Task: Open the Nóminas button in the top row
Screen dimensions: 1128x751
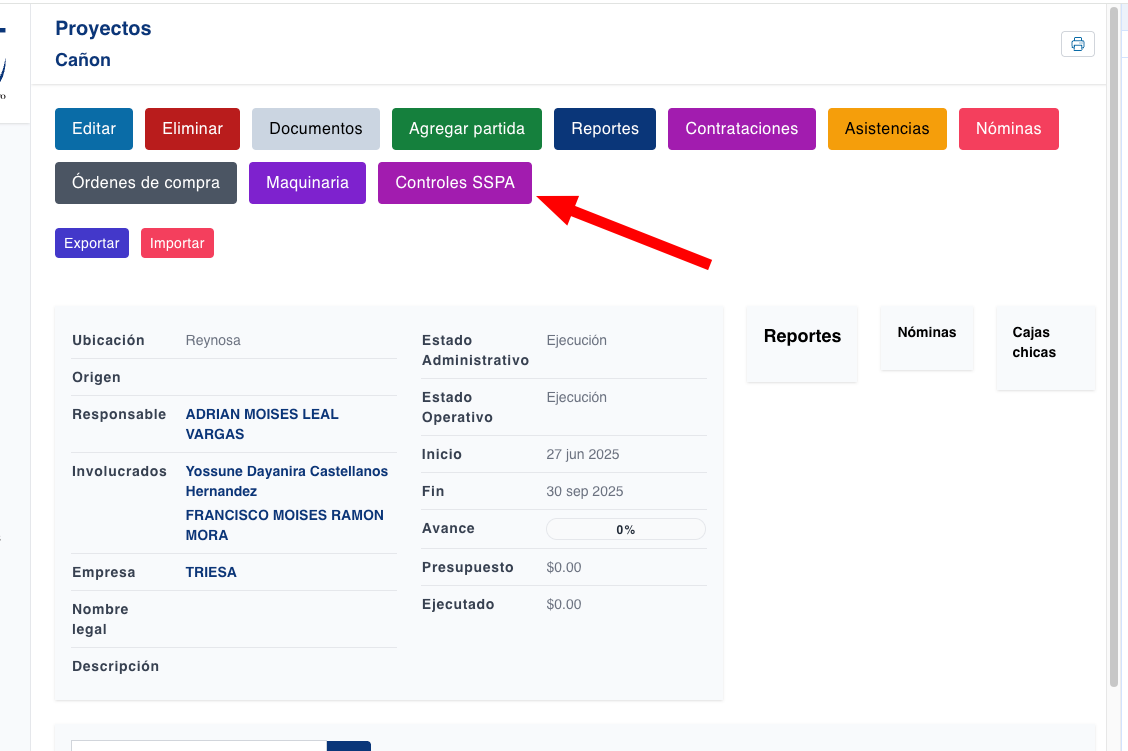Action: pyautogui.click(x=1008, y=128)
